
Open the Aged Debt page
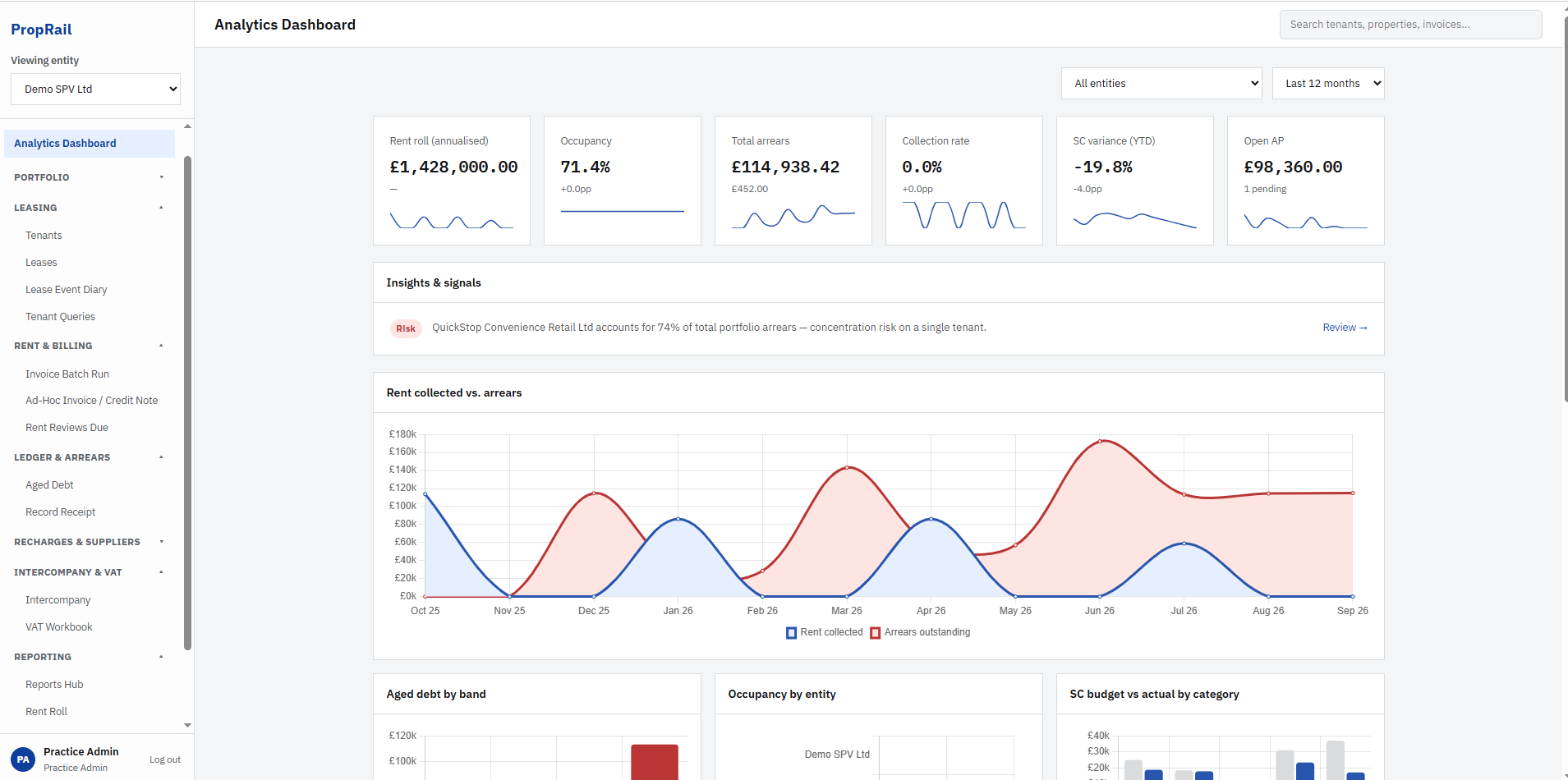click(49, 485)
